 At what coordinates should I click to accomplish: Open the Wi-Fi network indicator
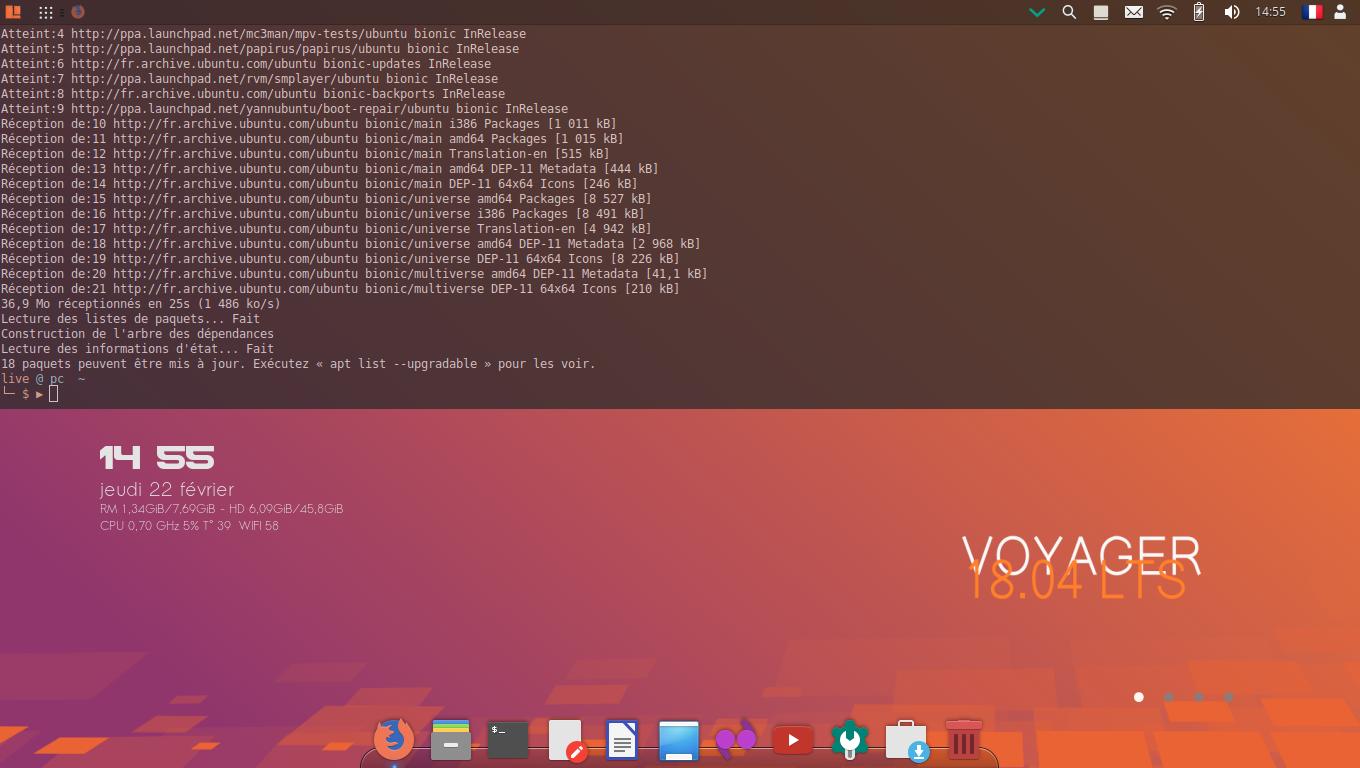click(1167, 12)
